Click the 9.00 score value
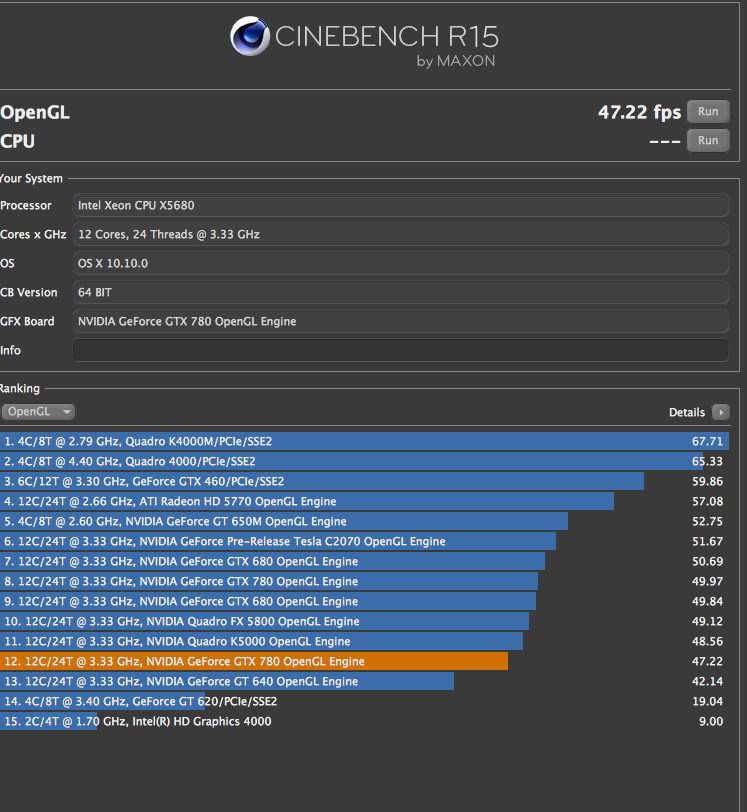This screenshot has height=812, width=747. coord(711,721)
